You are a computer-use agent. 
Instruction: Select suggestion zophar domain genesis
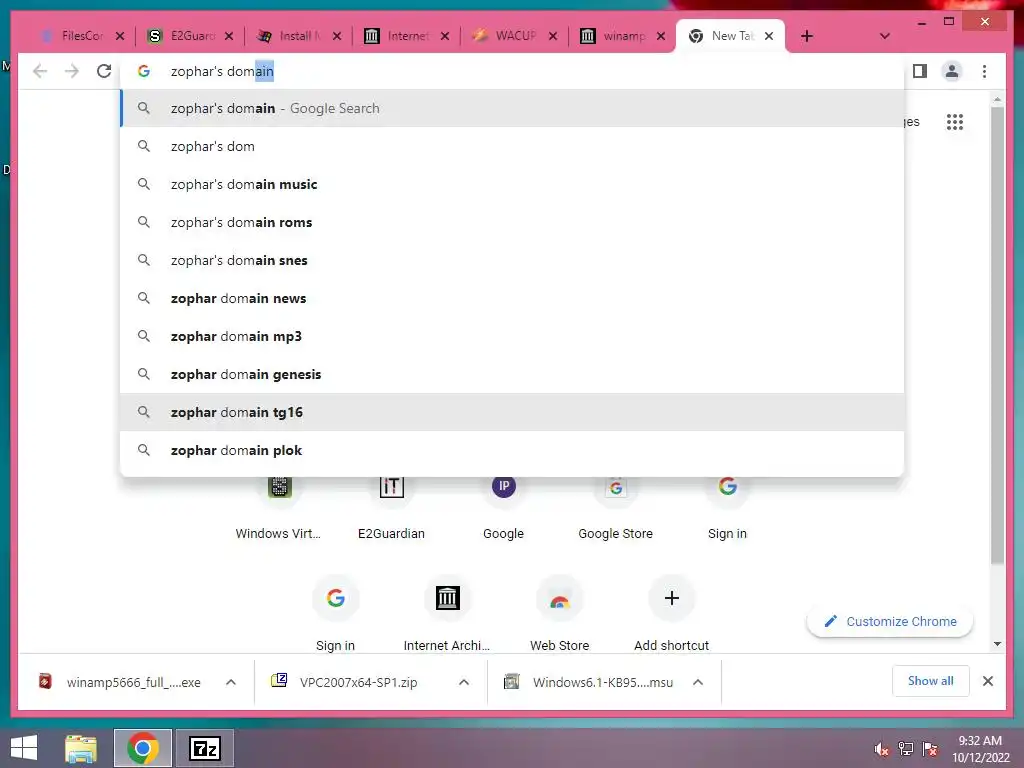pos(513,374)
